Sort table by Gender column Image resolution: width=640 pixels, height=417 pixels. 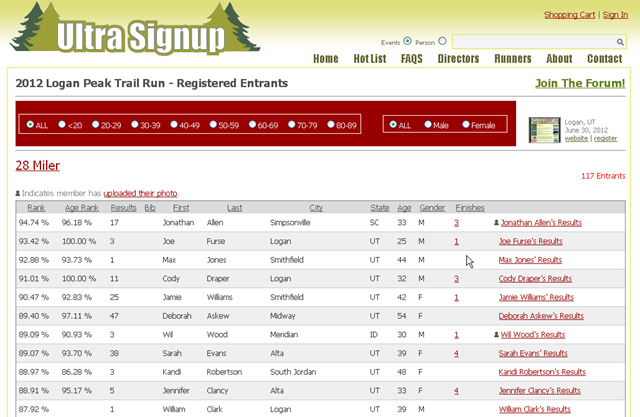click(x=432, y=208)
